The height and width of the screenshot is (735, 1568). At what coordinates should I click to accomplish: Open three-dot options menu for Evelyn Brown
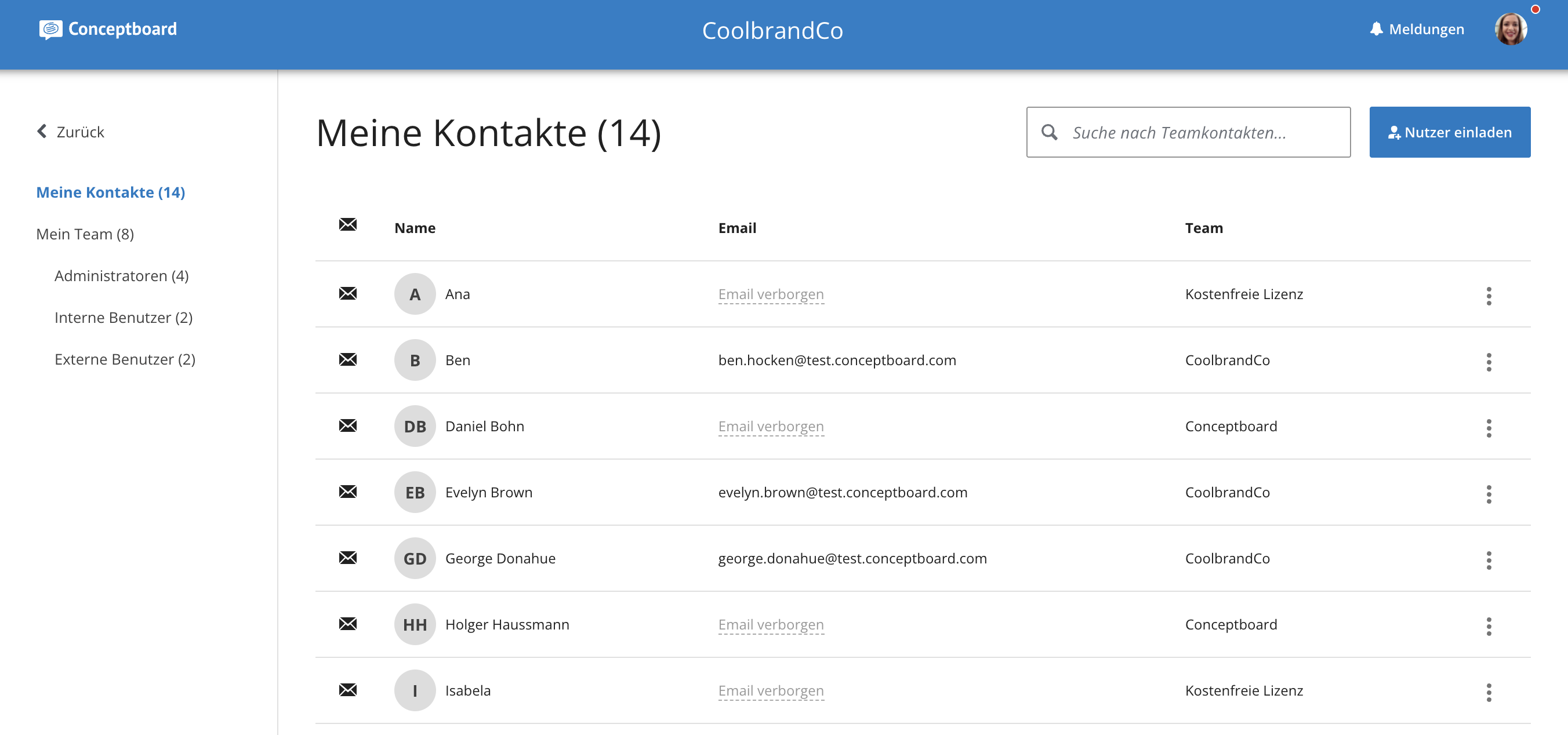[x=1488, y=494]
